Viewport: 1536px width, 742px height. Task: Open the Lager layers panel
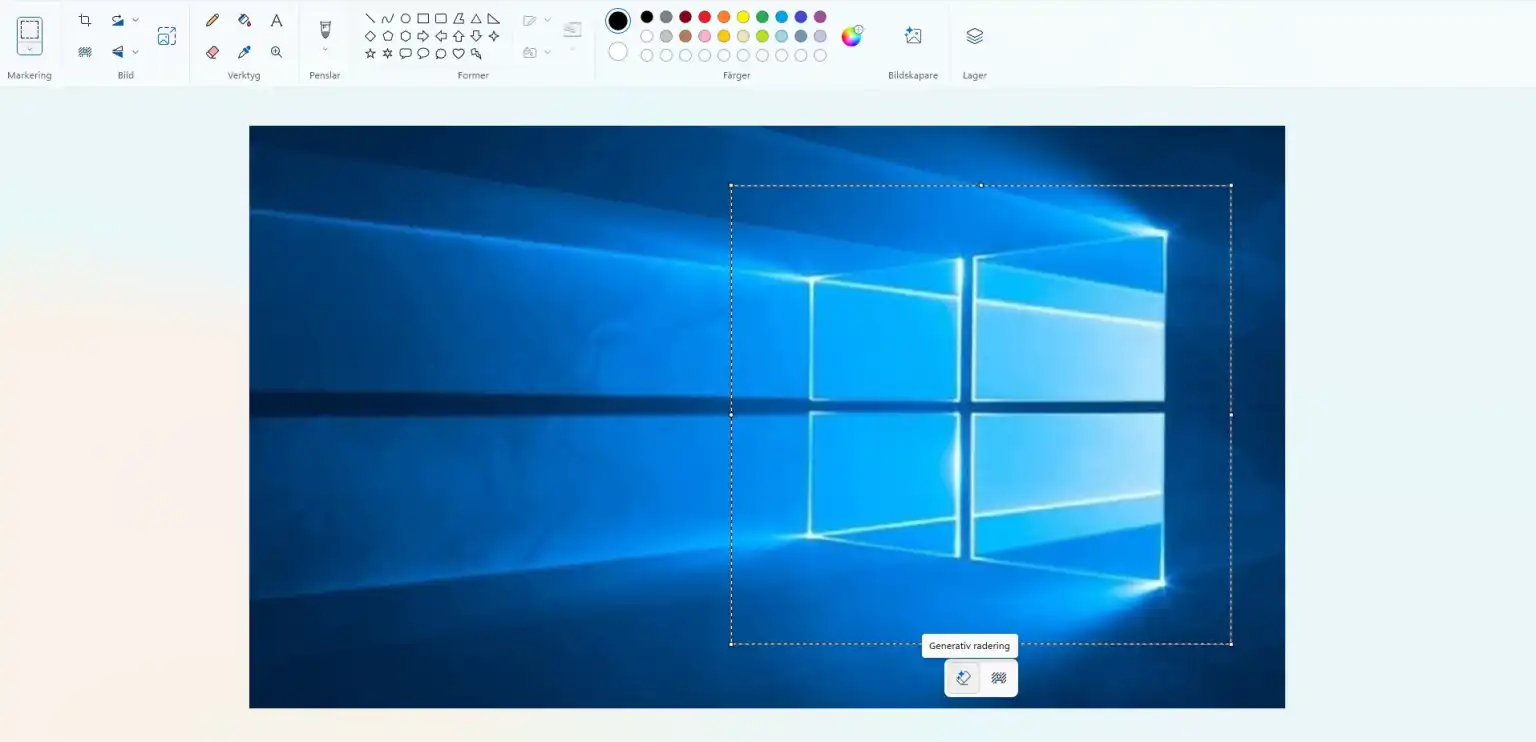coord(975,36)
